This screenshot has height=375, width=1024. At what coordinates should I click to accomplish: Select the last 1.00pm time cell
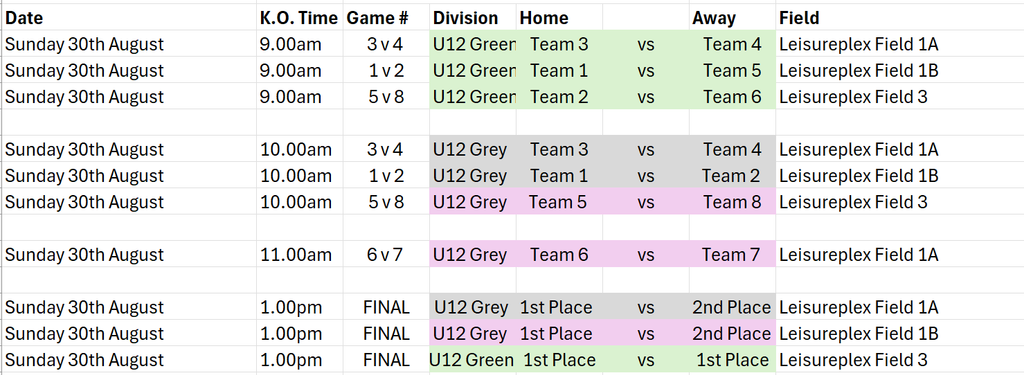tap(300, 360)
